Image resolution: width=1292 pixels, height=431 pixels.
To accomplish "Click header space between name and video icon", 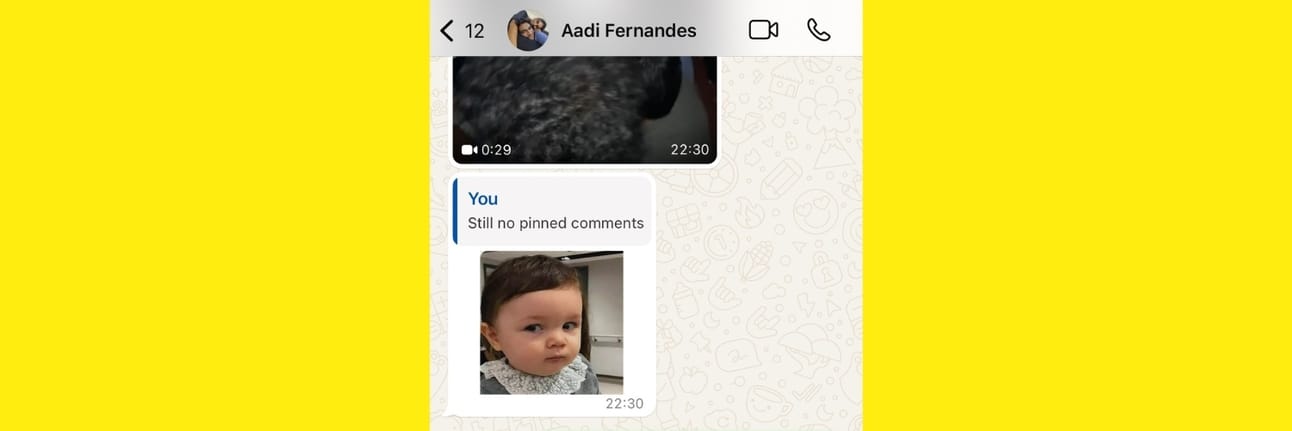I will point(722,30).
